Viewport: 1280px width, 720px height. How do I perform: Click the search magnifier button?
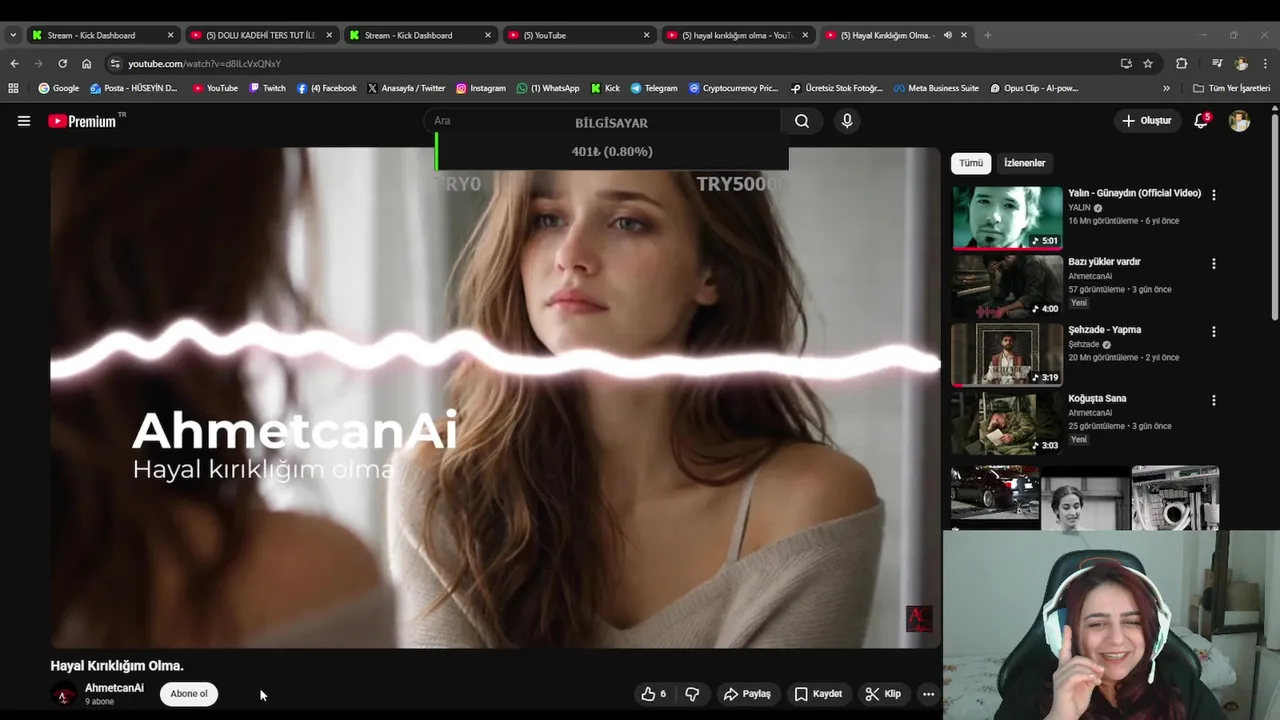[802, 121]
